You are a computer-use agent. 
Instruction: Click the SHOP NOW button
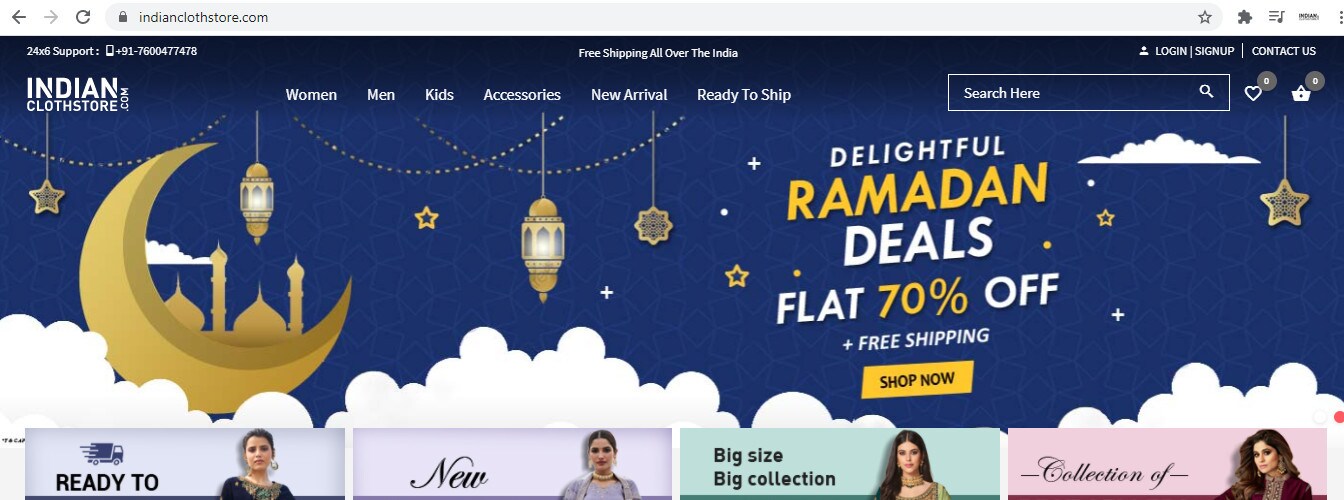[x=917, y=380]
